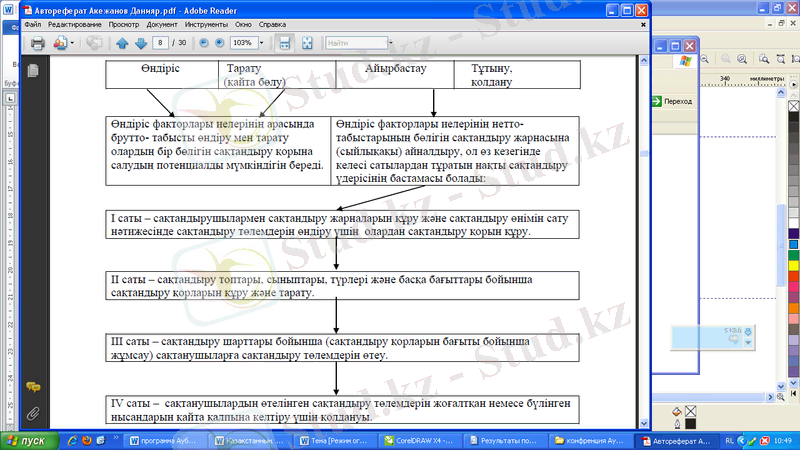Open the Файл menu
Viewport: 800px width, 450px height.
tap(33, 24)
